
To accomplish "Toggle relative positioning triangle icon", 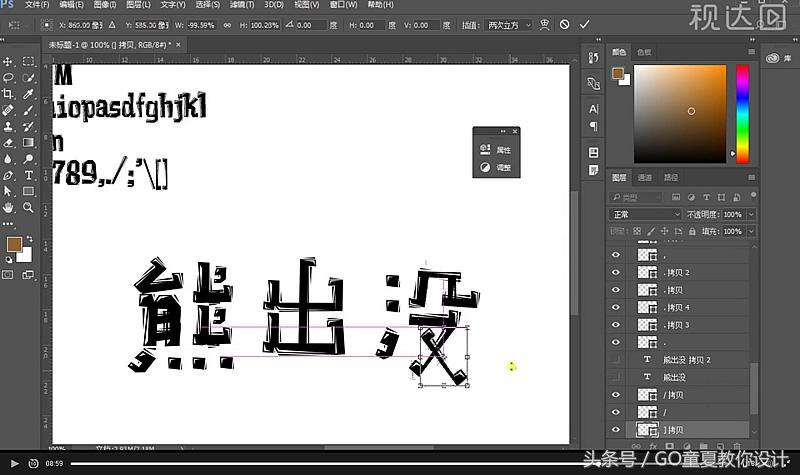I will pyautogui.click(x=112, y=24).
